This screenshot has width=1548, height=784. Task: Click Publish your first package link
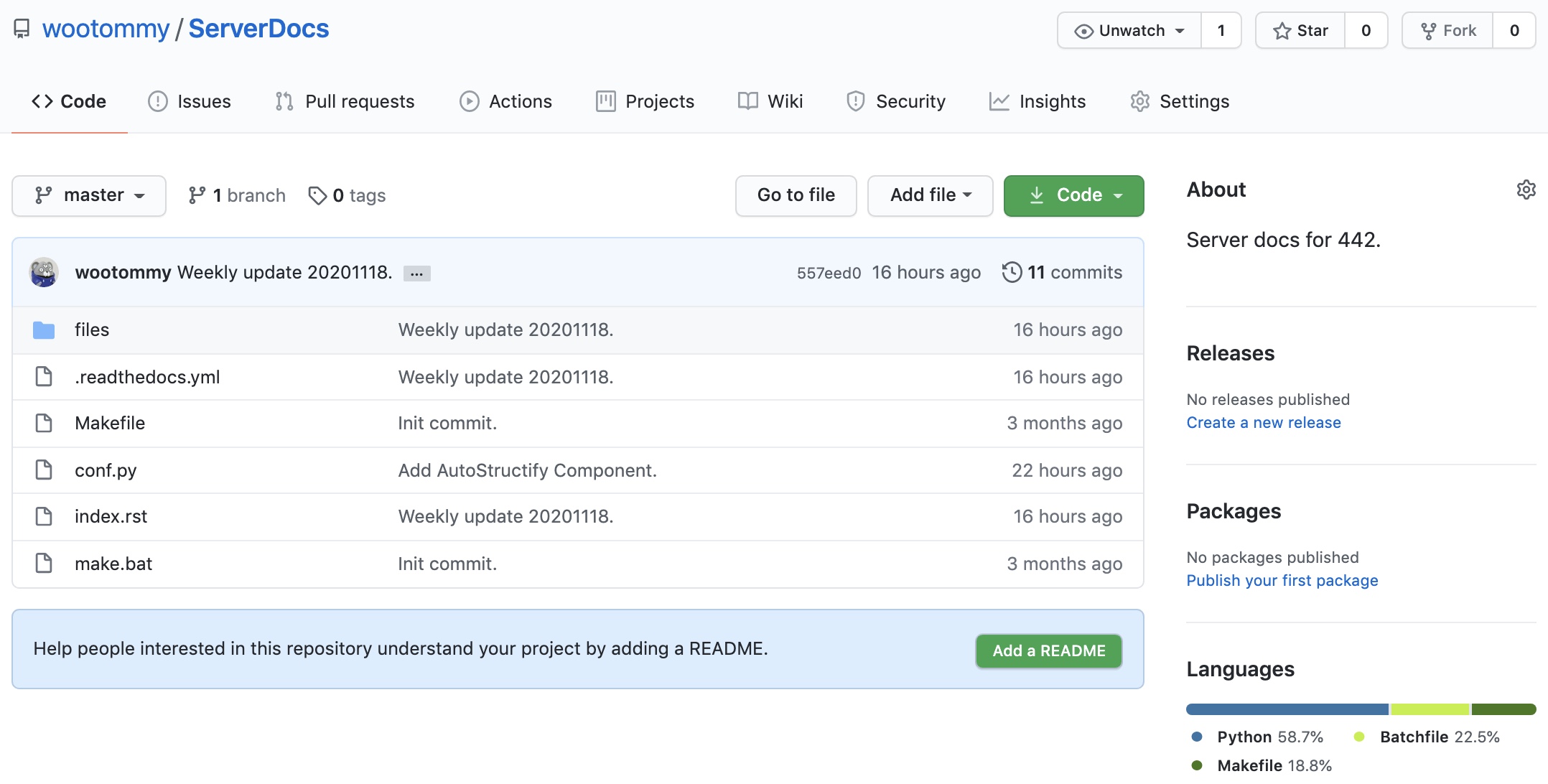click(x=1282, y=580)
